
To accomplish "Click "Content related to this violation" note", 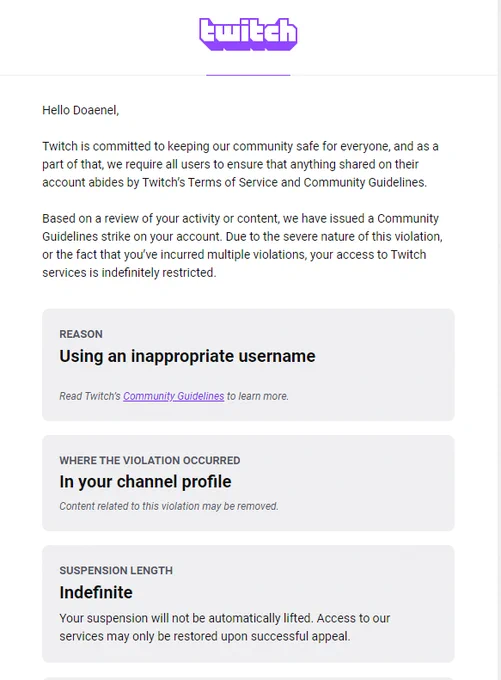I will click(169, 506).
